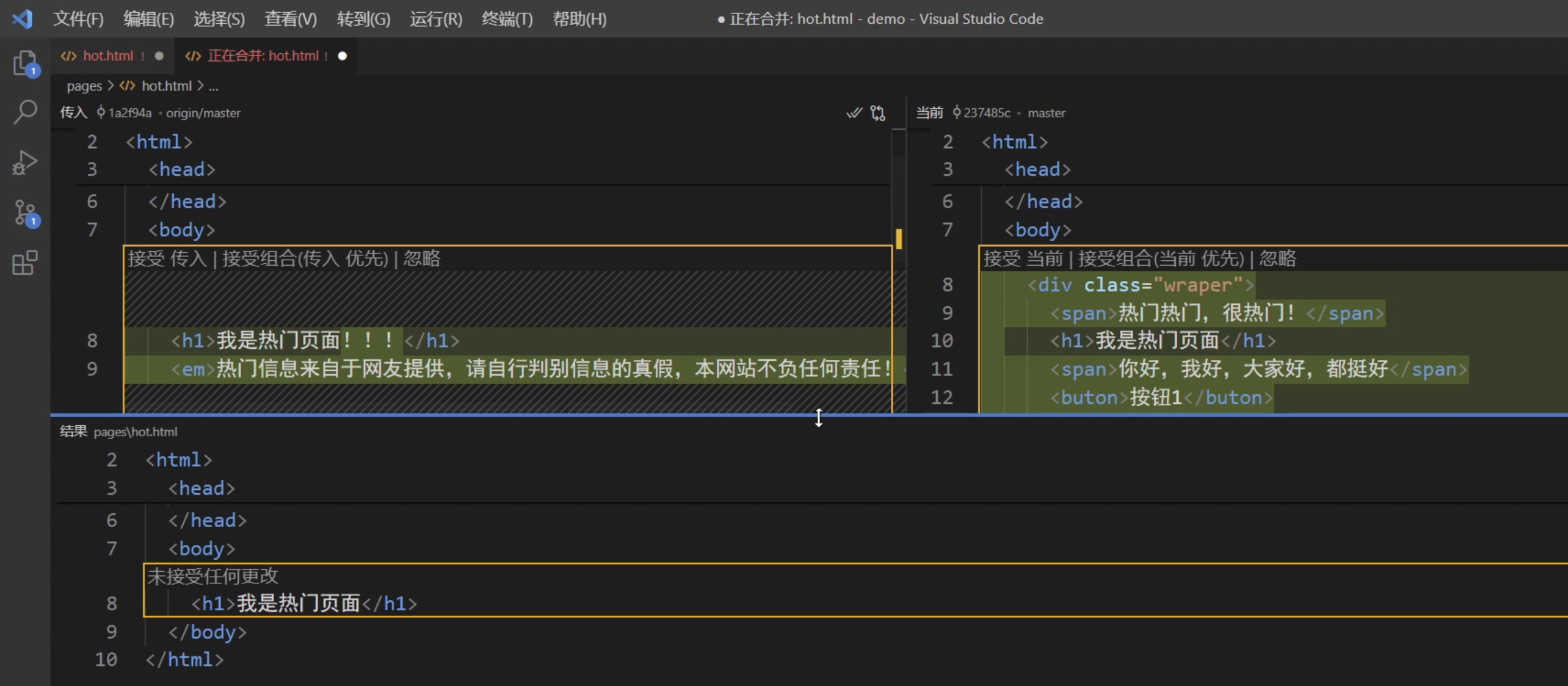The width and height of the screenshot is (1568, 686).
Task: Click the </body> line in result pane
Action: [x=208, y=632]
